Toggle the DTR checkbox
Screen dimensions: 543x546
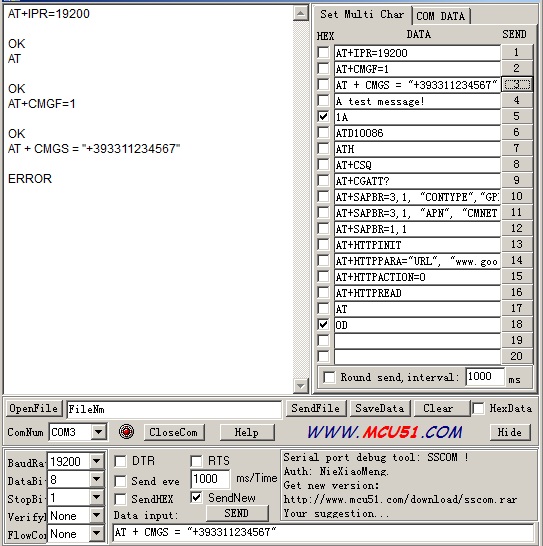coord(121,461)
